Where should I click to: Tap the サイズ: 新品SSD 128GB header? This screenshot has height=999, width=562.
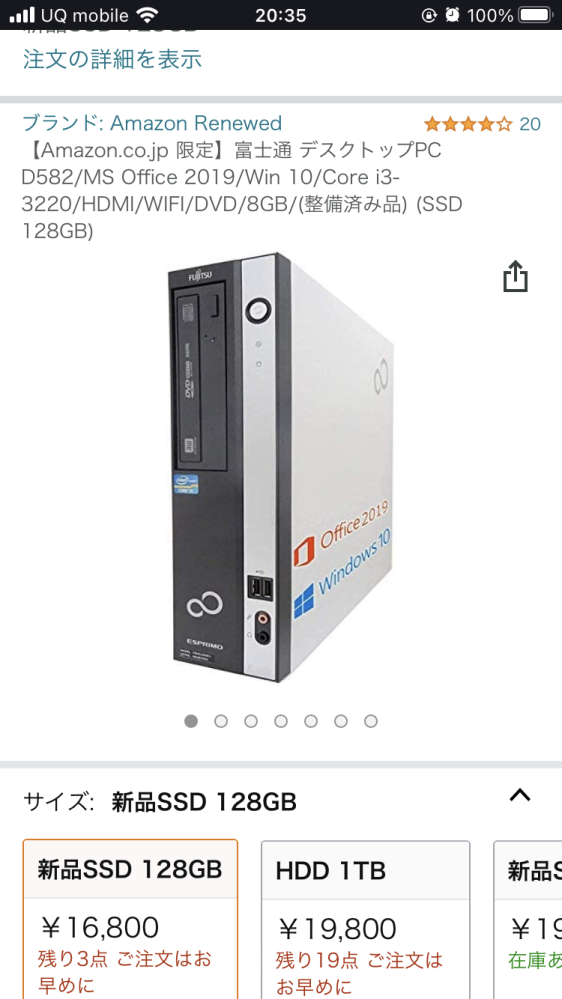[160, 802]
